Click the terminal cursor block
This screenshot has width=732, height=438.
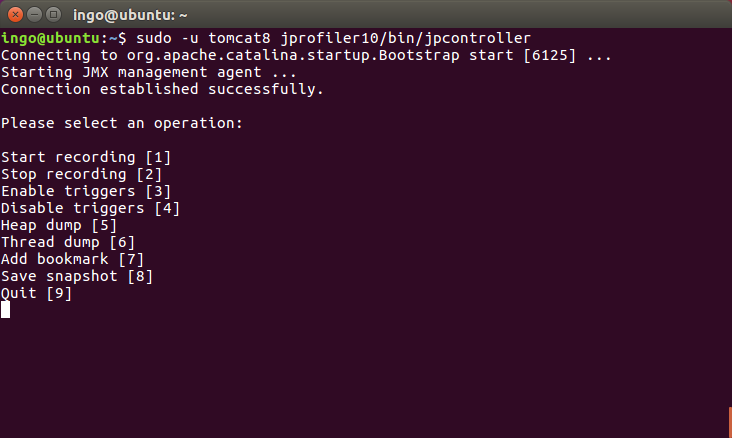click(6, 310)
